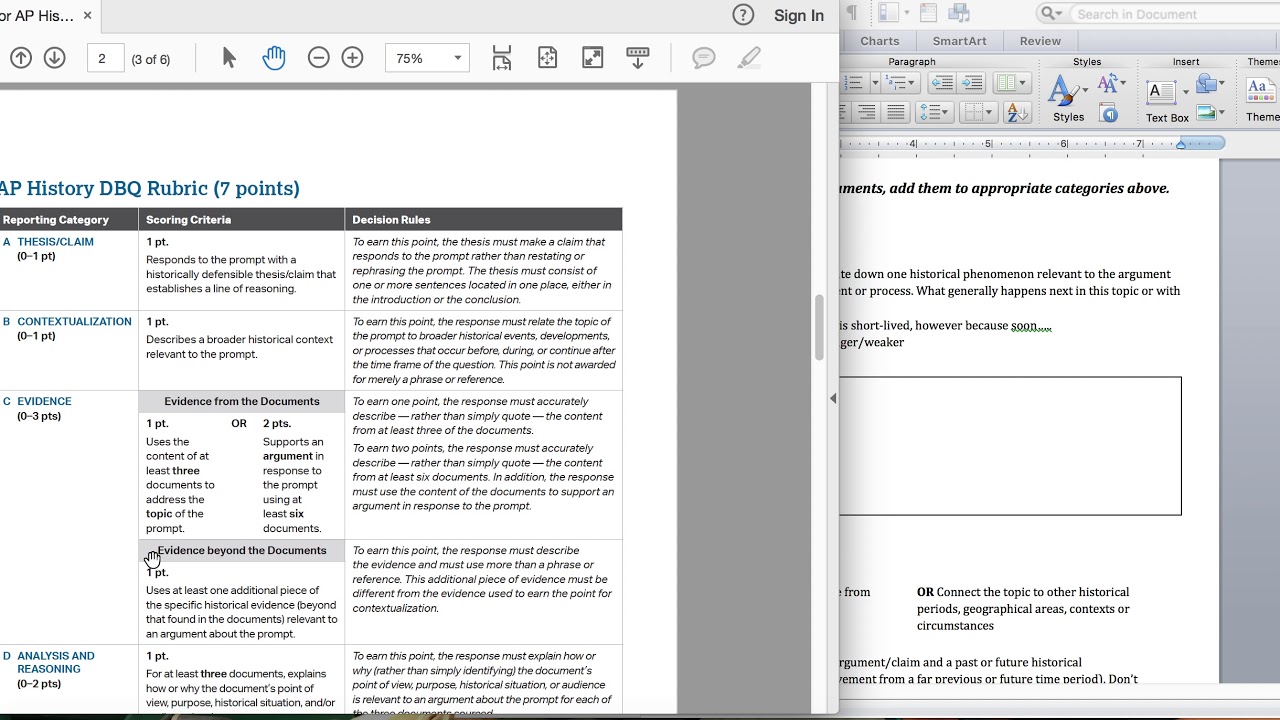Click the 'Decision Rules' column header
The height and width of the screenshot is (720, 1280).
point(391,219)
